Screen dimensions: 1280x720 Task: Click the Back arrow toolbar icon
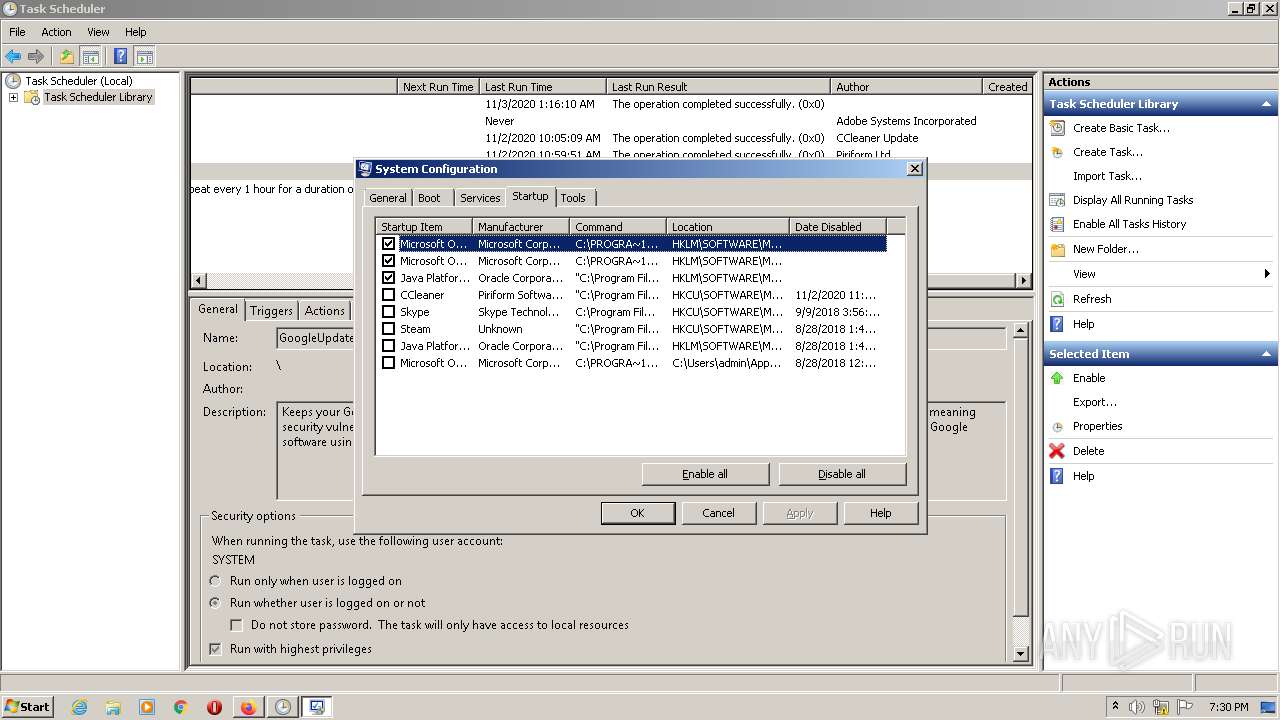(13, 57)
